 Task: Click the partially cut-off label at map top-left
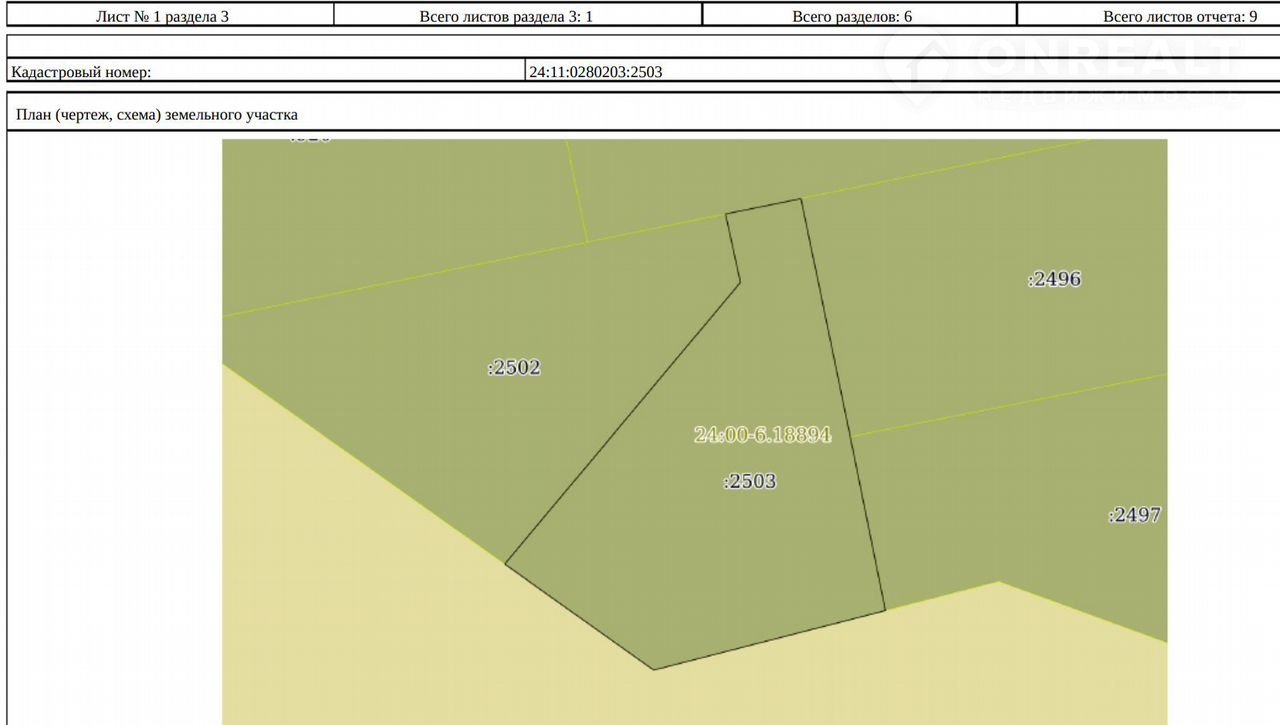tap(309, 139)
